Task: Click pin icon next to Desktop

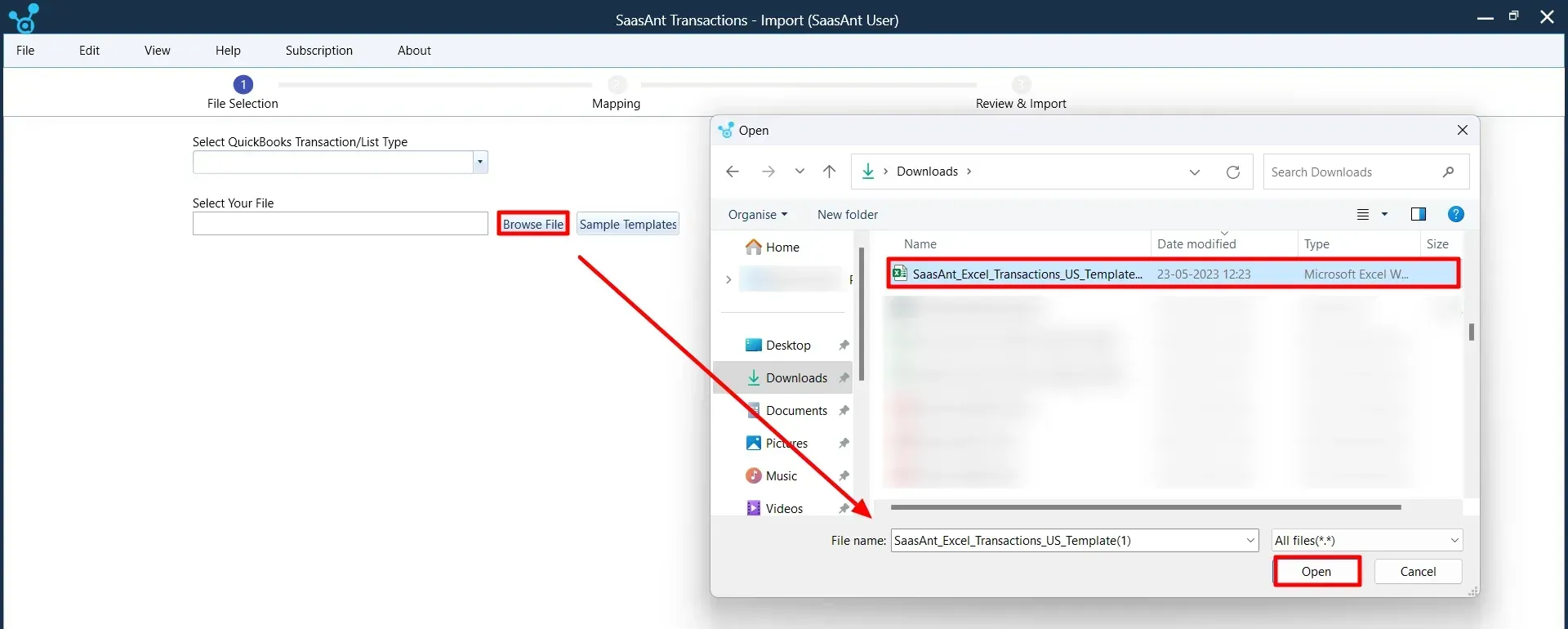Action: (844, 346)
